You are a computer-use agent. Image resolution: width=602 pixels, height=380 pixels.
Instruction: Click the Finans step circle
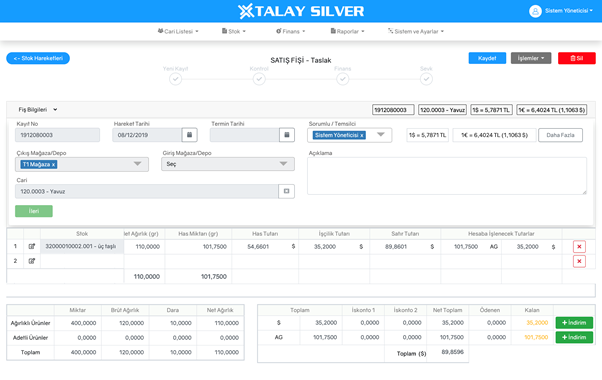342,79
